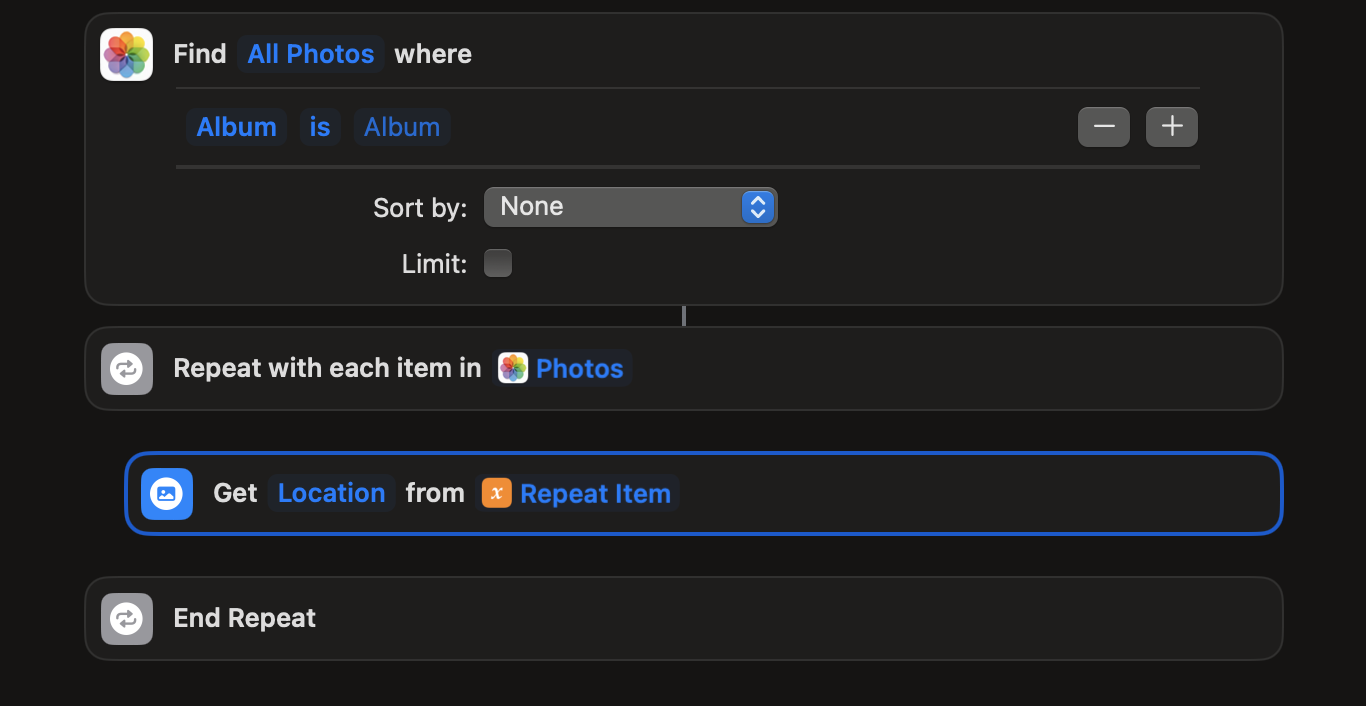Select the End Repeat action label

pyautogui.click(x=245, y=619)
